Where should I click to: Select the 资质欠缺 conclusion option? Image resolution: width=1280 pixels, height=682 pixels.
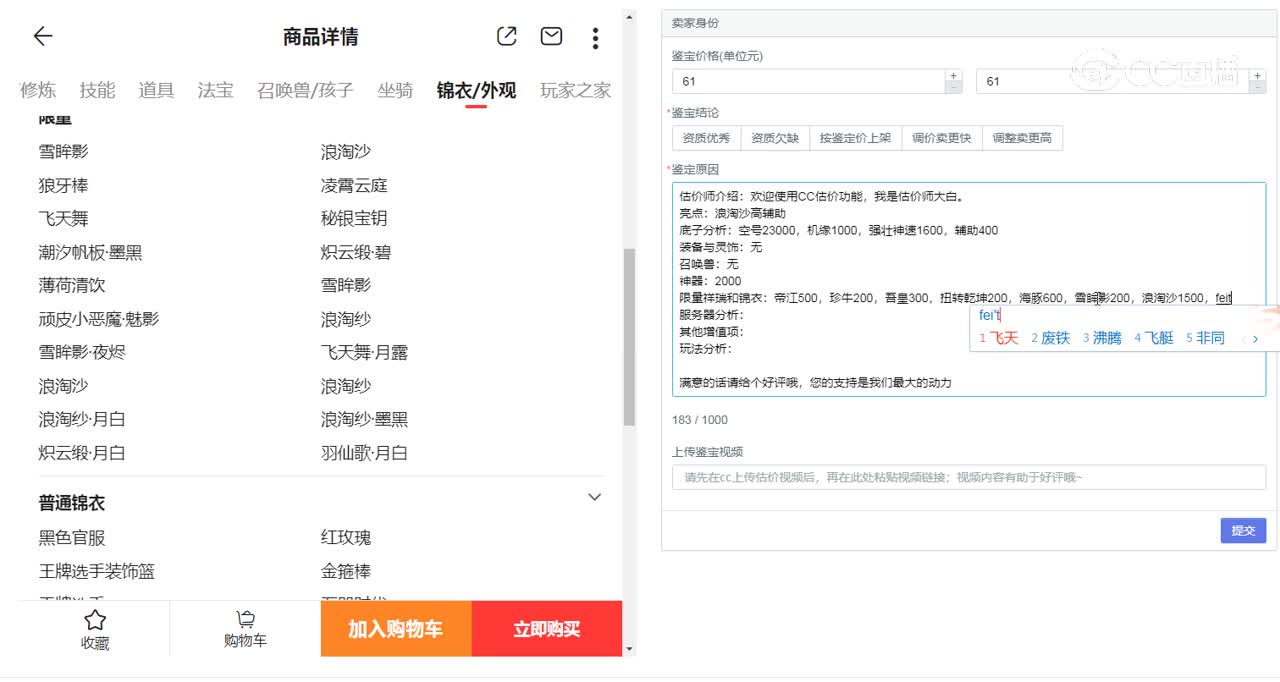[x=778, y=137]
